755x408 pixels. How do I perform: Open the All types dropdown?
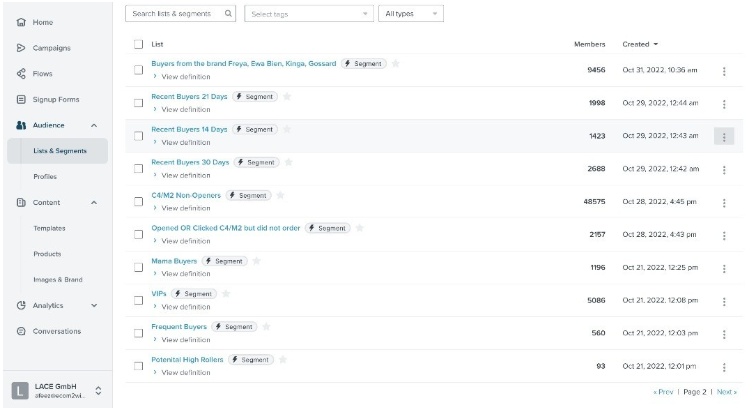[411, 14]
